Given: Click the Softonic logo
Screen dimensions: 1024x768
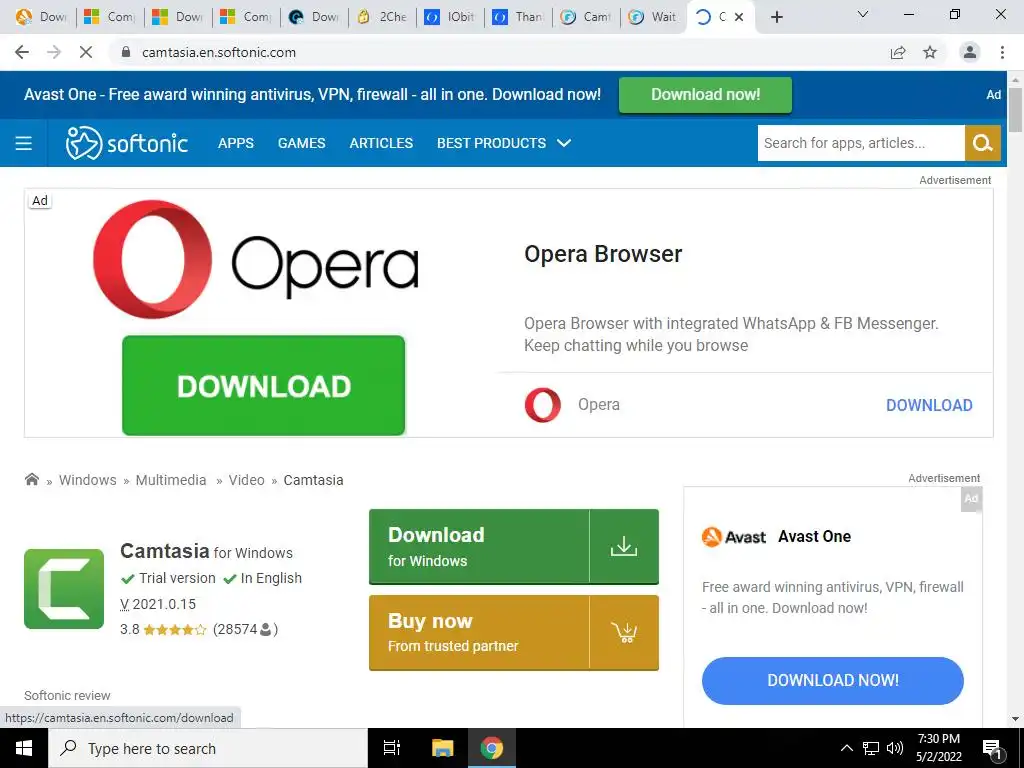Looking at the screenshot, I should pos(127,143).
